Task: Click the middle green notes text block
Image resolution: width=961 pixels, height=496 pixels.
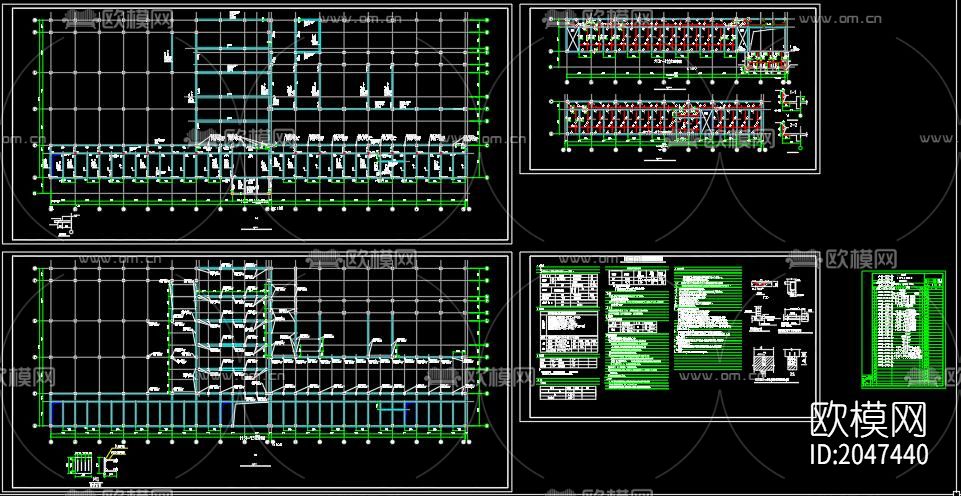Action: coord(638,328)
